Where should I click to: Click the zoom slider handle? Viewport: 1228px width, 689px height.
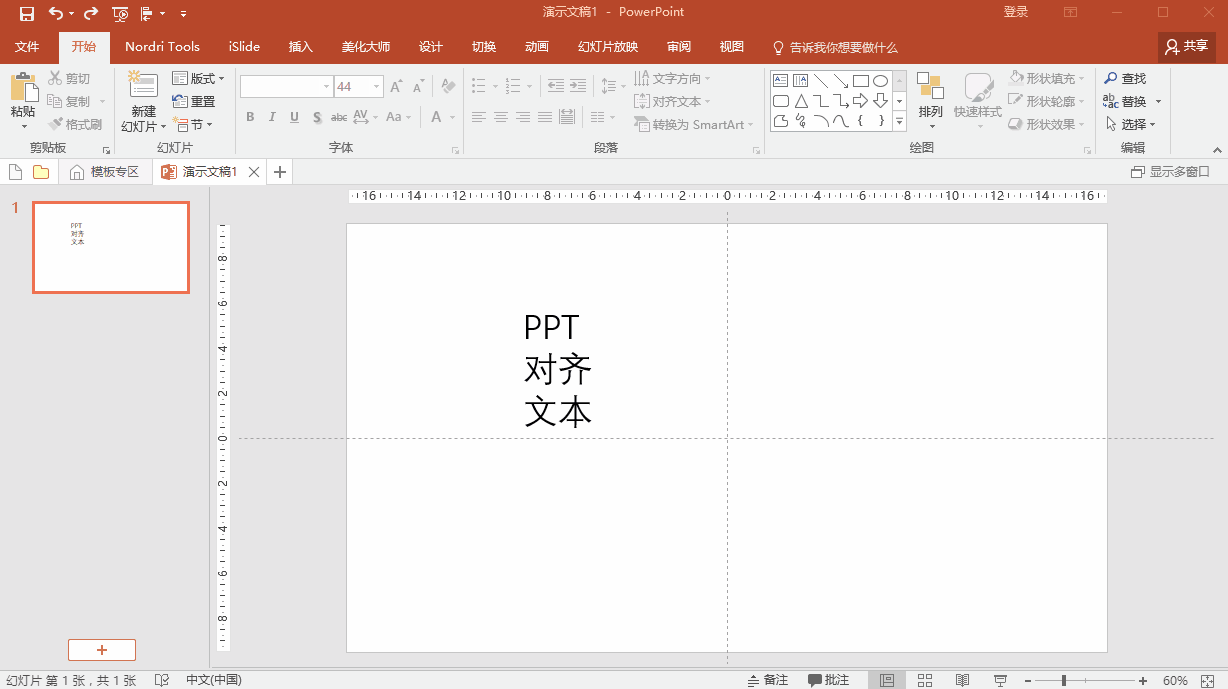click(x=1064, y=680)
